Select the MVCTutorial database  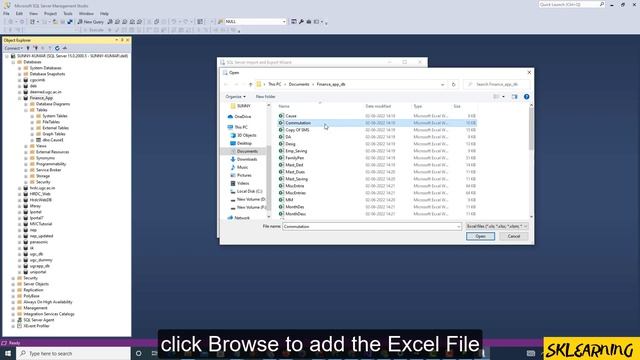coord(41,224)
